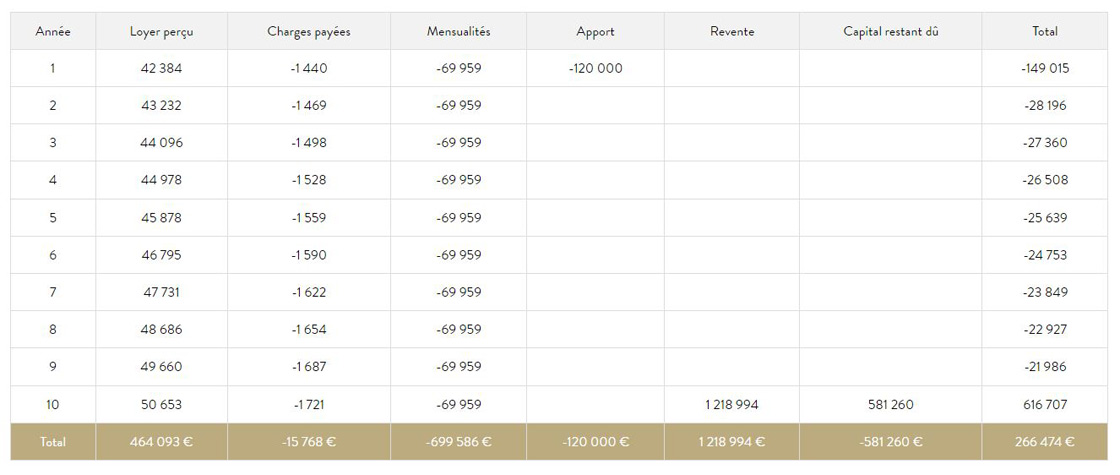Screen dimensions: 1120x475
Task: Click the Année column header
Action: point(53,32)
